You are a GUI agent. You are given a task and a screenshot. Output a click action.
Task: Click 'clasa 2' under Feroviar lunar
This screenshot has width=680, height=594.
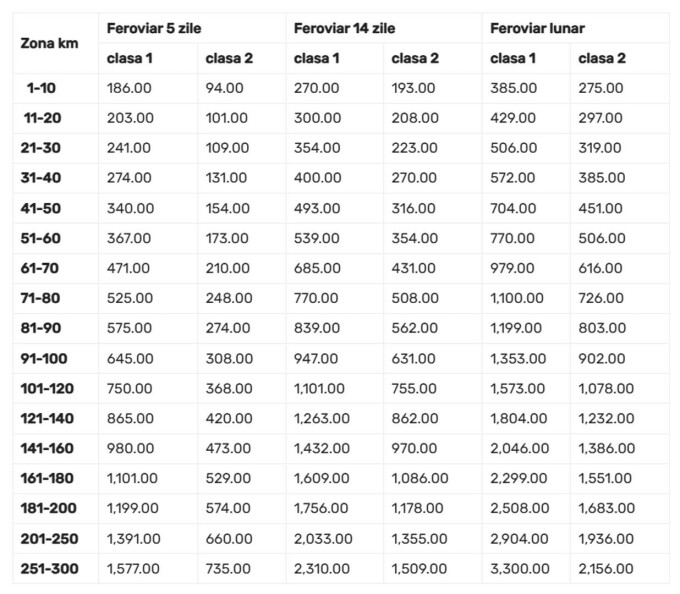point(602,58)
